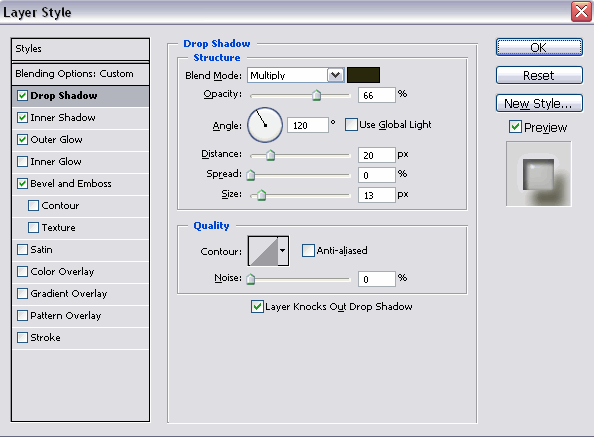Enable the Satin effect checkbox
Screen dimensions: 594x437
[x=22, y=249]
